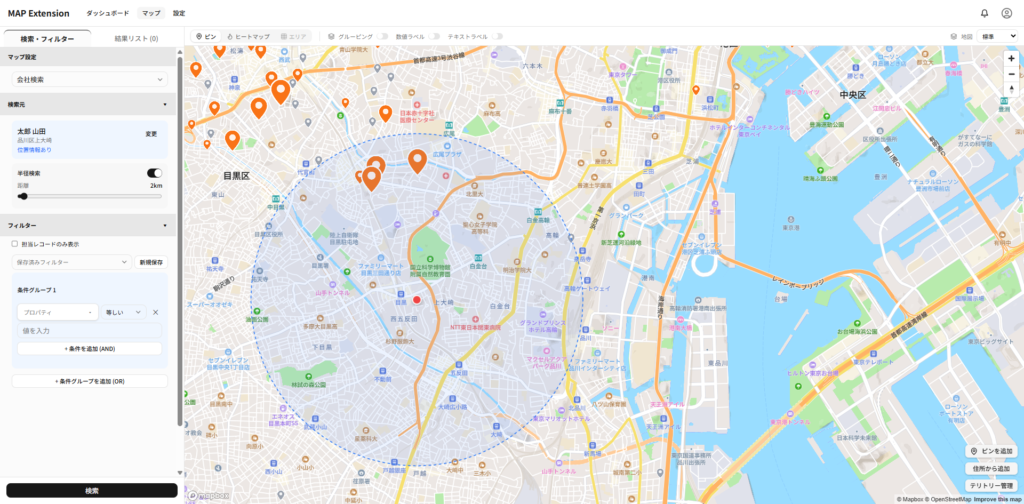The image size is (1024, 504).
Task: Toggle the グルーピング switch
Action: click(x=382, y=37)
